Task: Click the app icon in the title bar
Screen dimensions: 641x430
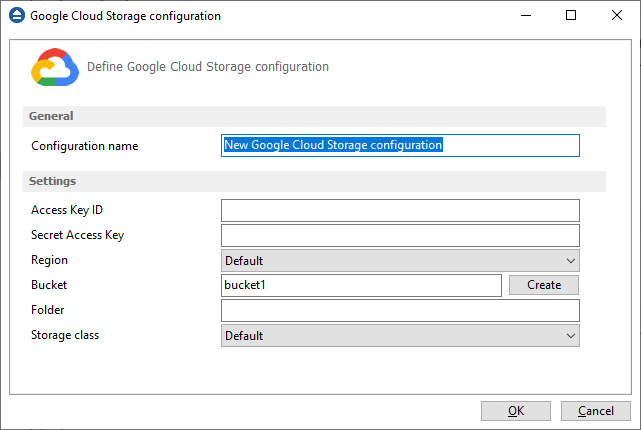Action: 17,16
